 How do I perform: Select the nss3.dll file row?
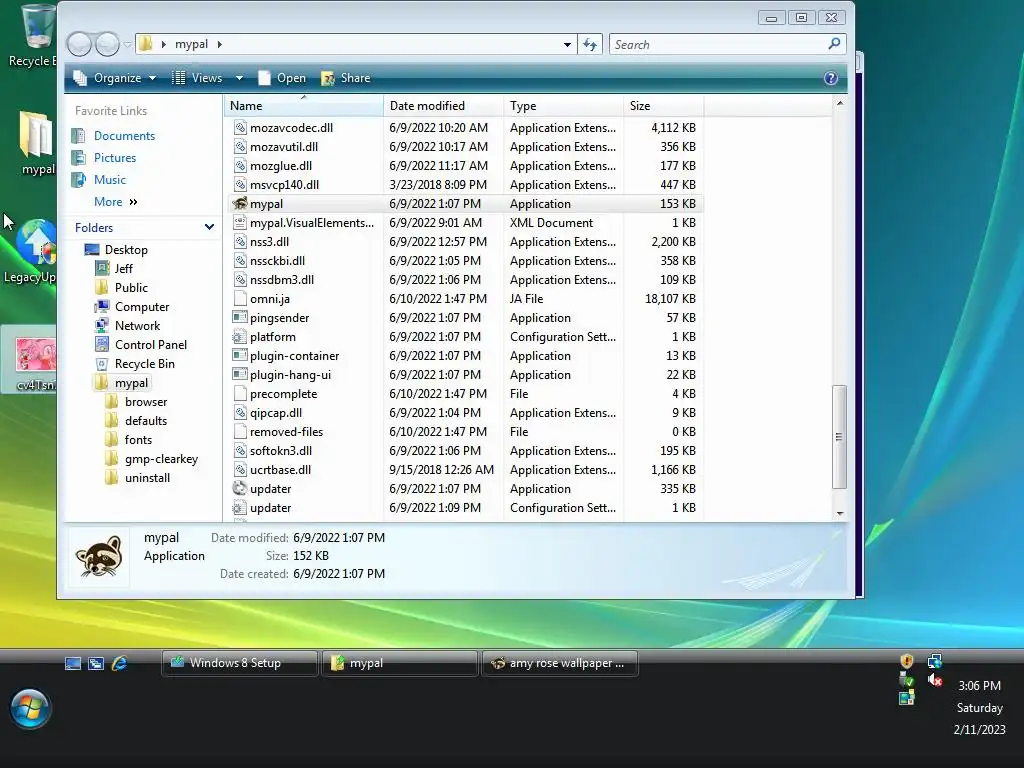point(466,242)
